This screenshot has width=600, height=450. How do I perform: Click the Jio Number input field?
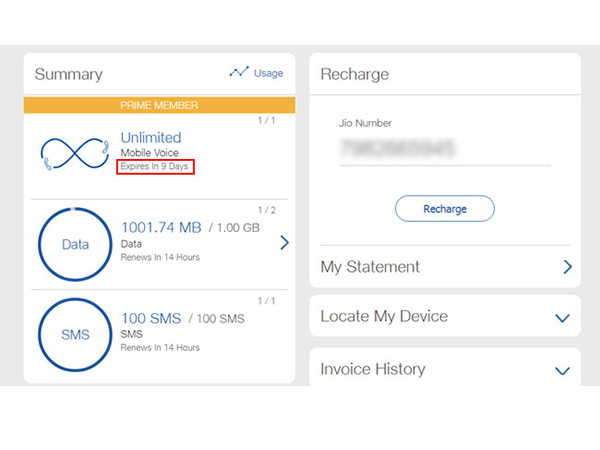(x=444, y=148)
